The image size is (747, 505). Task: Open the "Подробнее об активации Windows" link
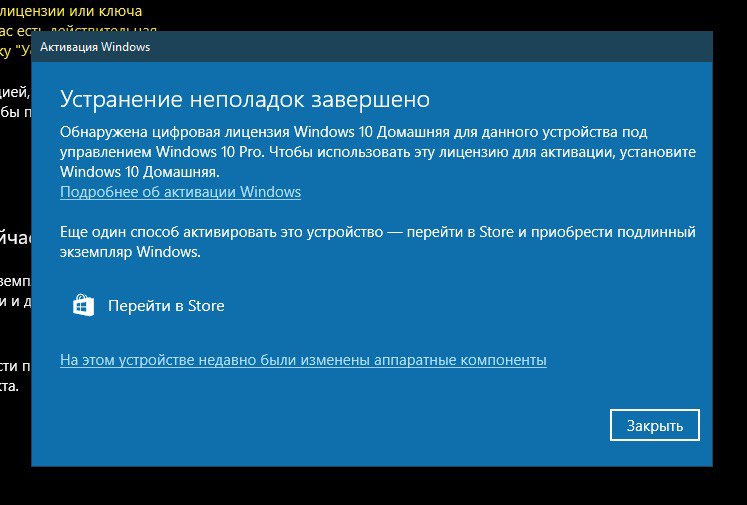pos(180,192)
